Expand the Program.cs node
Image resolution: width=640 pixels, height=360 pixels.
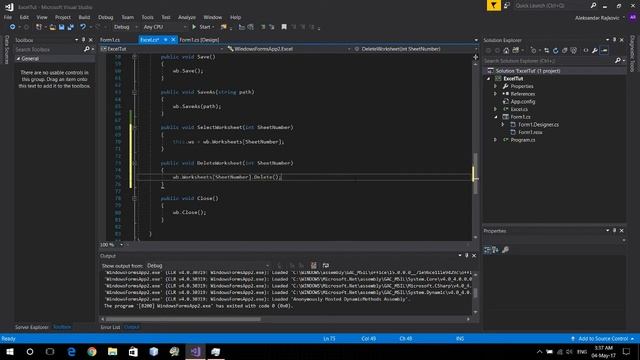click(x=496, y=140)
